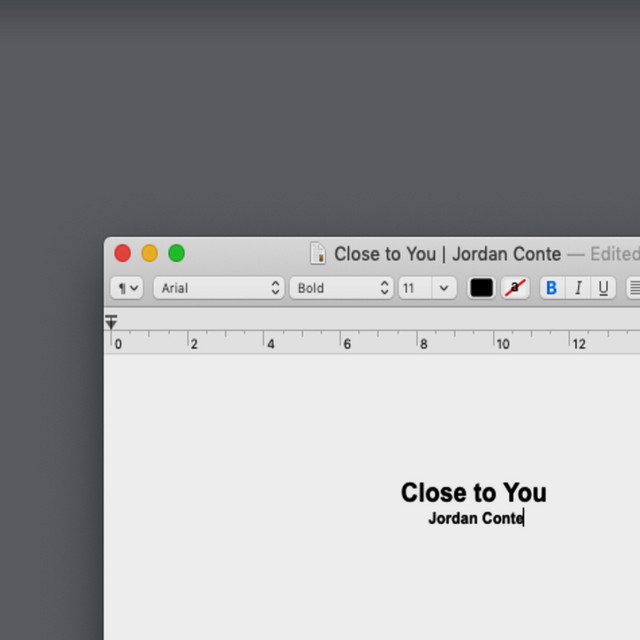The image size is (640, 640).
Task: Click the Jordan Conte line in the document
Action: 476,518
